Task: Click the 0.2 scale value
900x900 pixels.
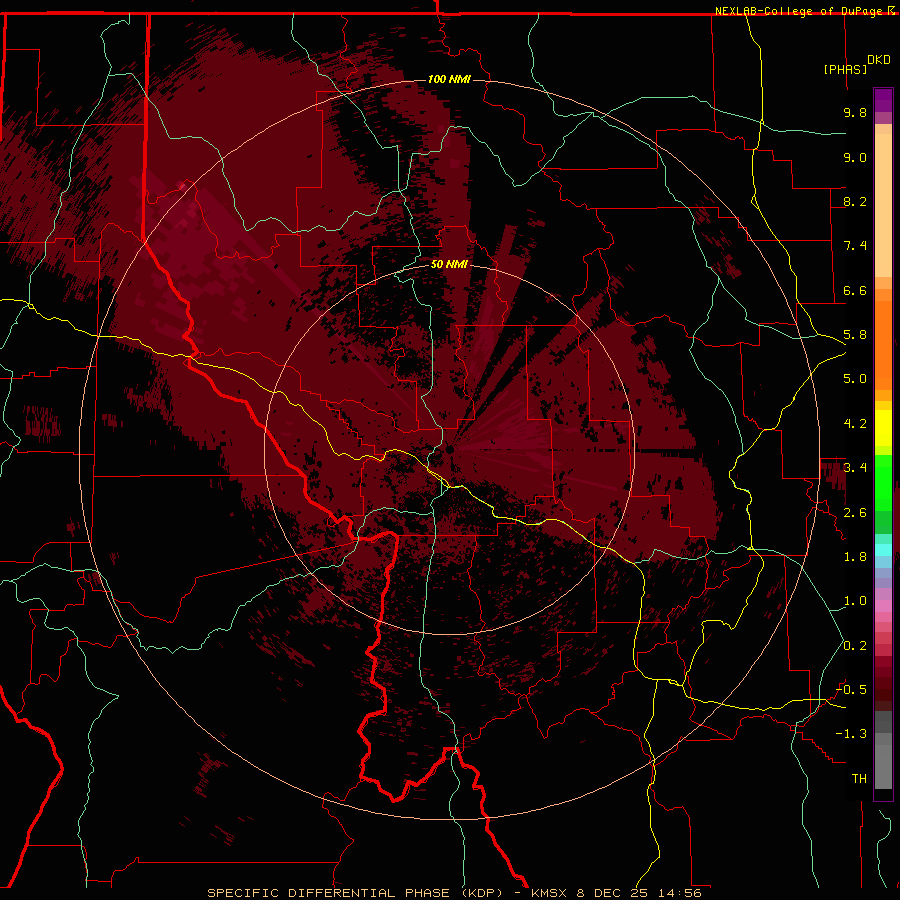Action: pyautogui.click(x=855, y=646)
